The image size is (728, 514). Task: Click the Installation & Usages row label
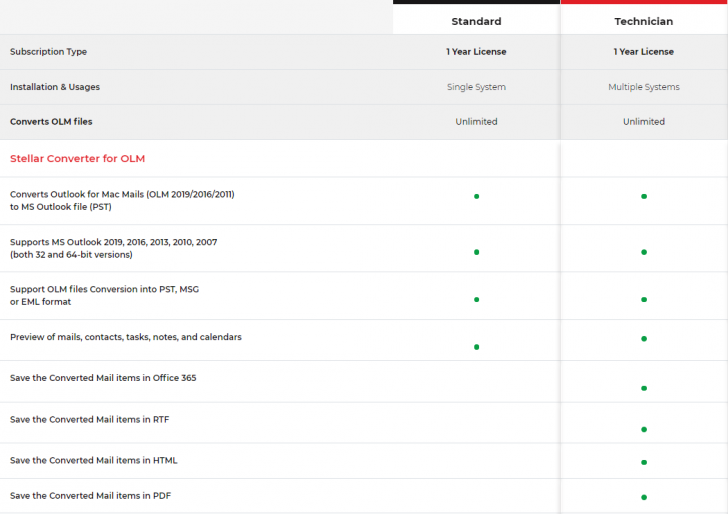[55, 87]
